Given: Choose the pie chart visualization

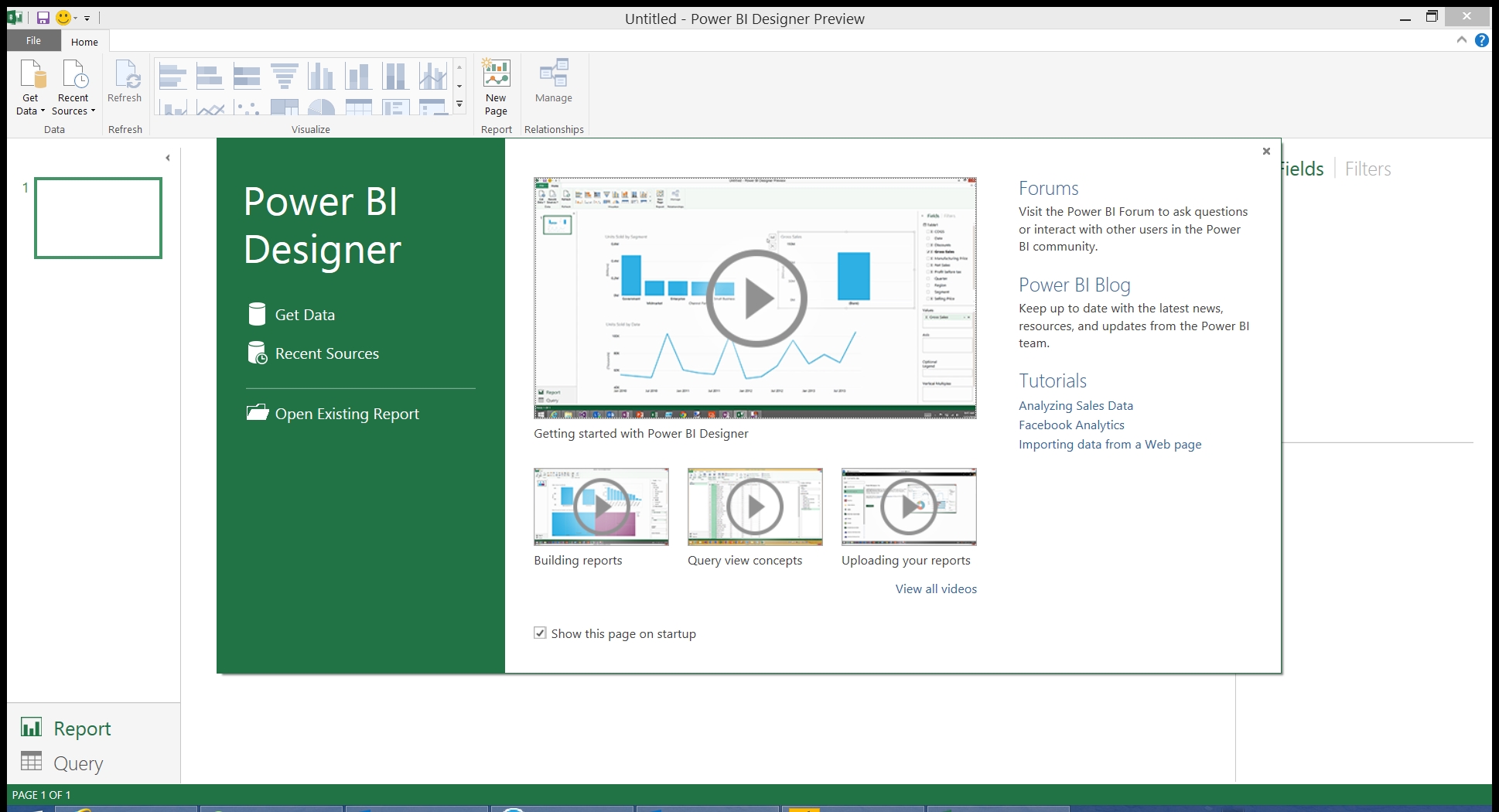Looking at the screenshot, I should click(321, 107).
